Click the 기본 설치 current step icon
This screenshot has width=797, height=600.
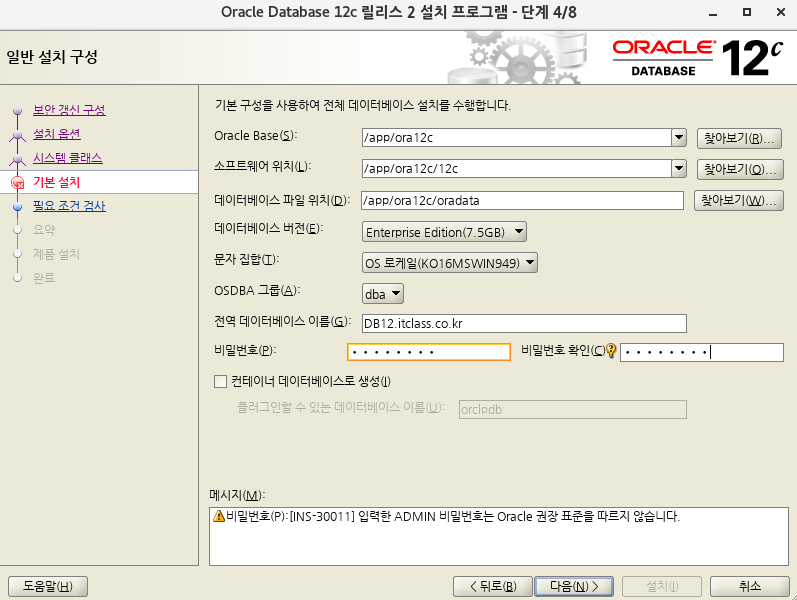pyautogui.click(x=18, y=182)
